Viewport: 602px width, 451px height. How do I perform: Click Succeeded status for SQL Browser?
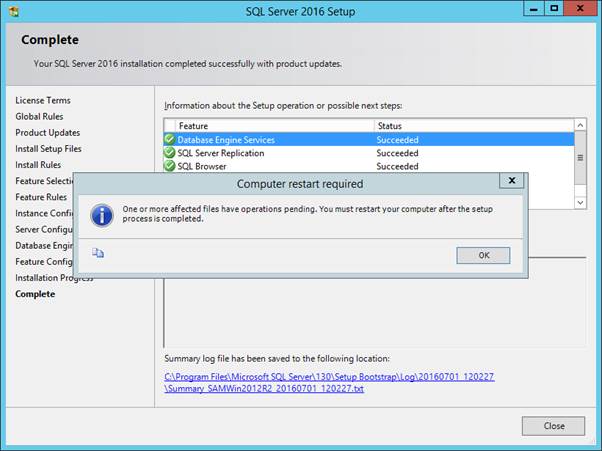(x=397, y=166)
